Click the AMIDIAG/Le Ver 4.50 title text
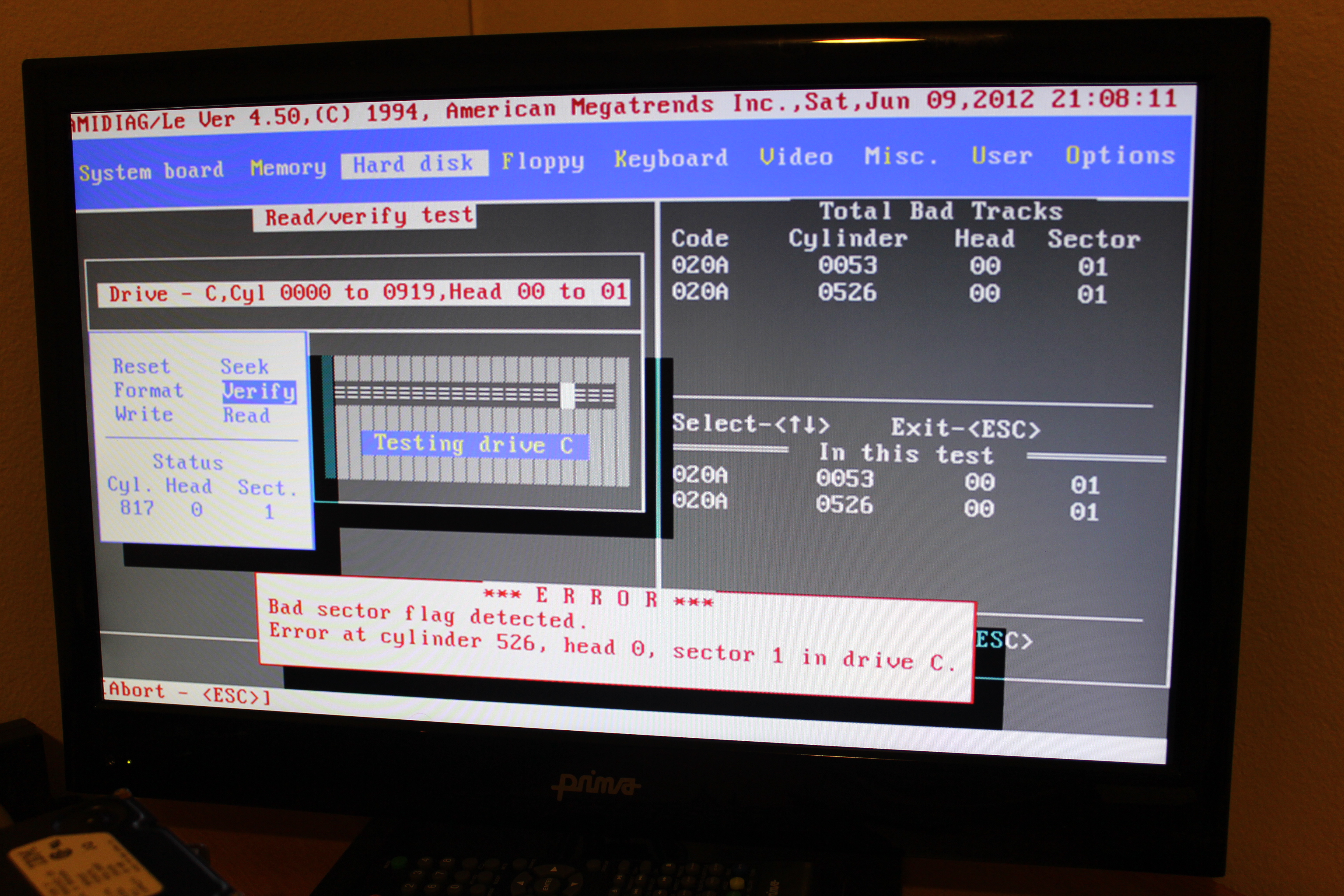Screen dimensions: 1344x896 [186, 119]
